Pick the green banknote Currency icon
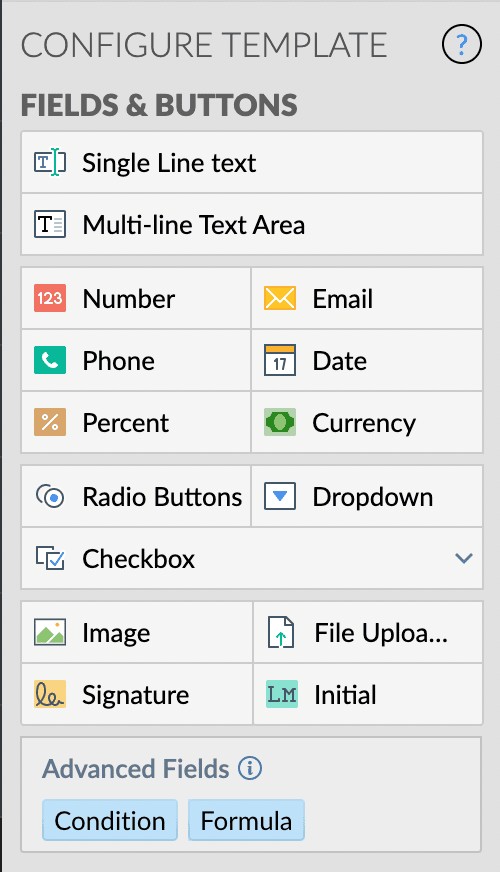 point(280,423)
